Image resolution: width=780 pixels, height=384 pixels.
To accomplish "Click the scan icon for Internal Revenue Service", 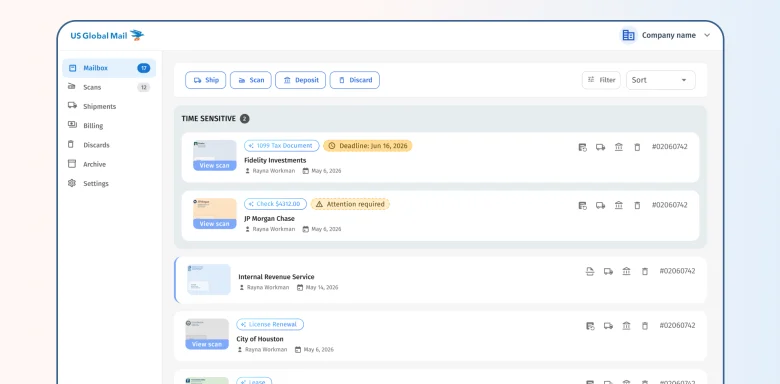I will point(590,272).
